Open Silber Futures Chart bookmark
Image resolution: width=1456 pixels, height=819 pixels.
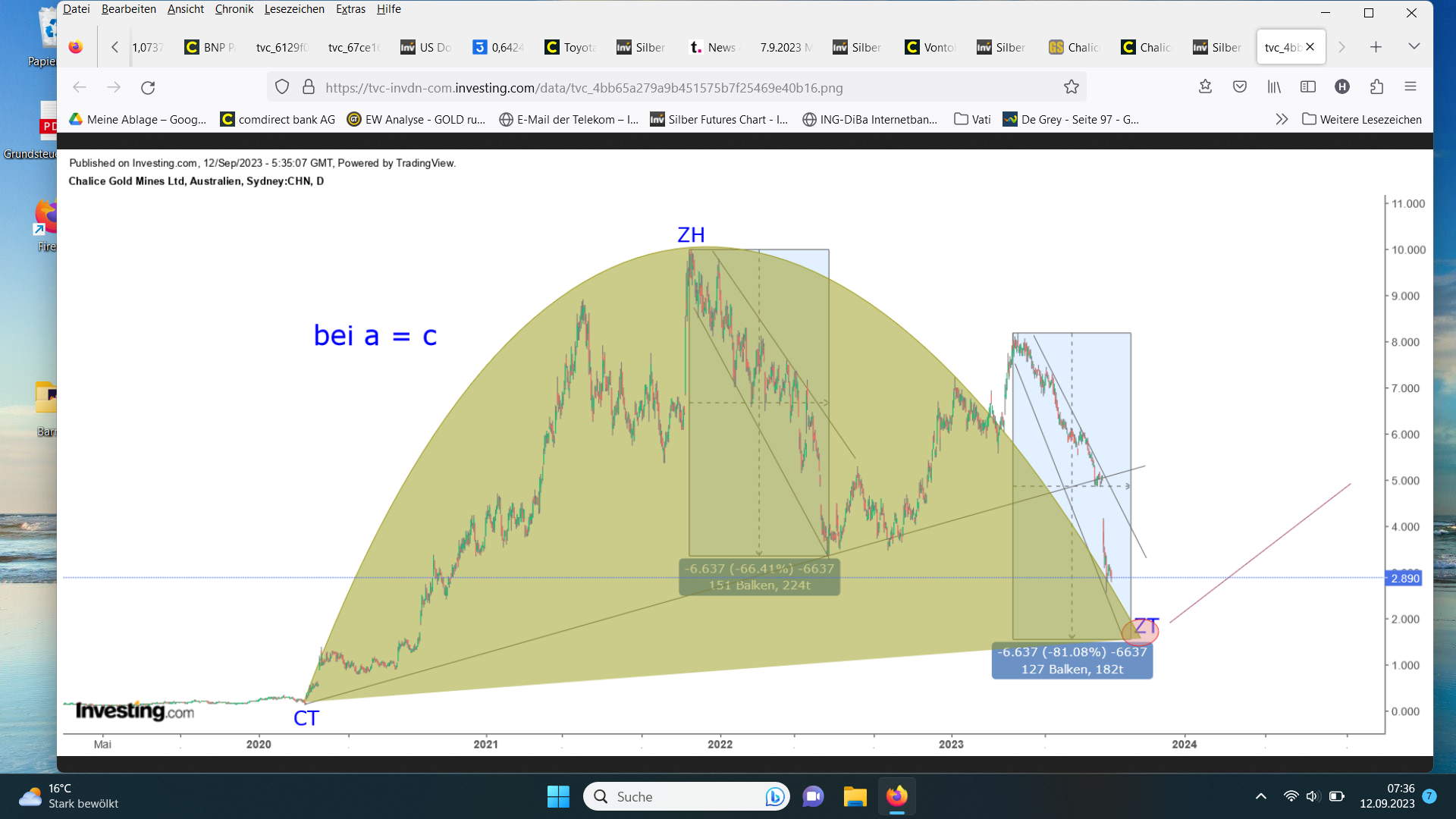(x=719, y=119)
